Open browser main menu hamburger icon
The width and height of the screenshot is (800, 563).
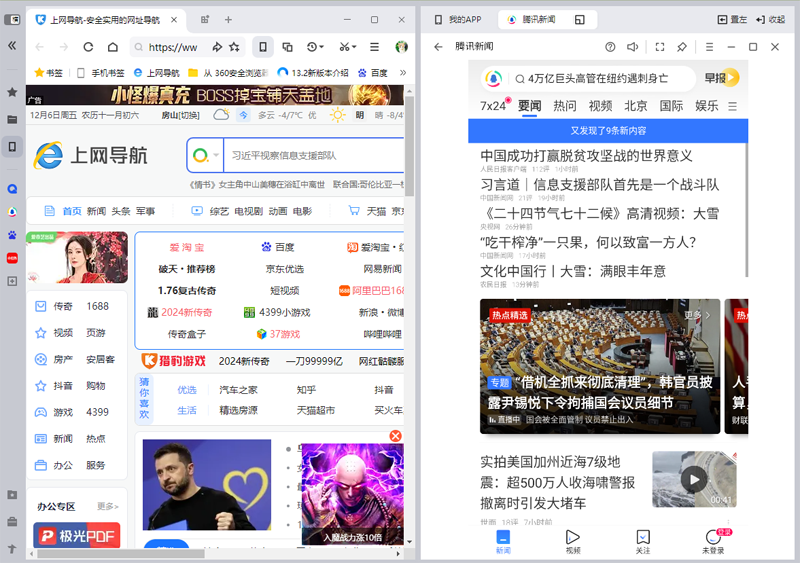click(374, 47)
